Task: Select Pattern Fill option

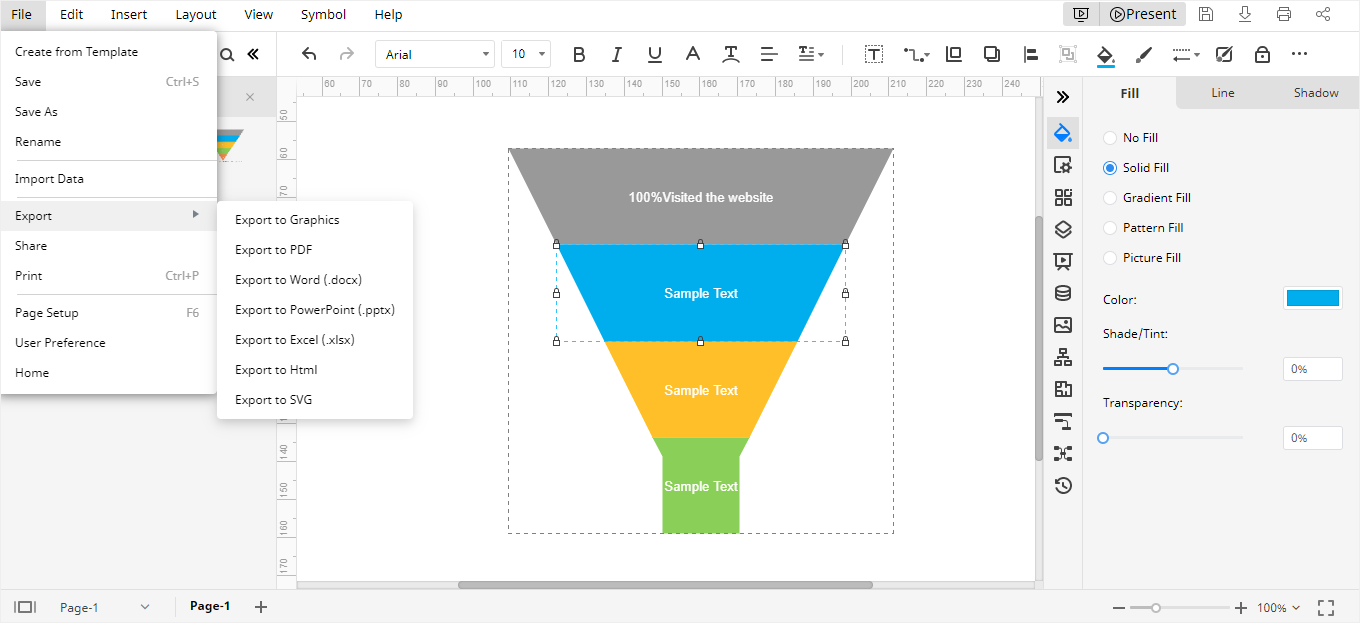Action: (x=1110, y=228)
